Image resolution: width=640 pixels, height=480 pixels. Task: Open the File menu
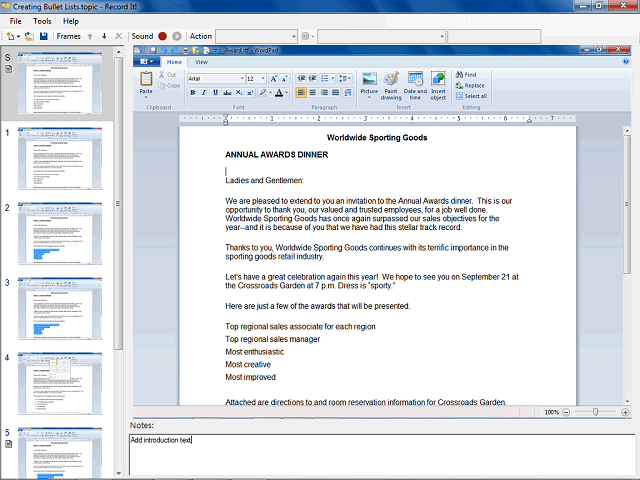pos(16,21)
